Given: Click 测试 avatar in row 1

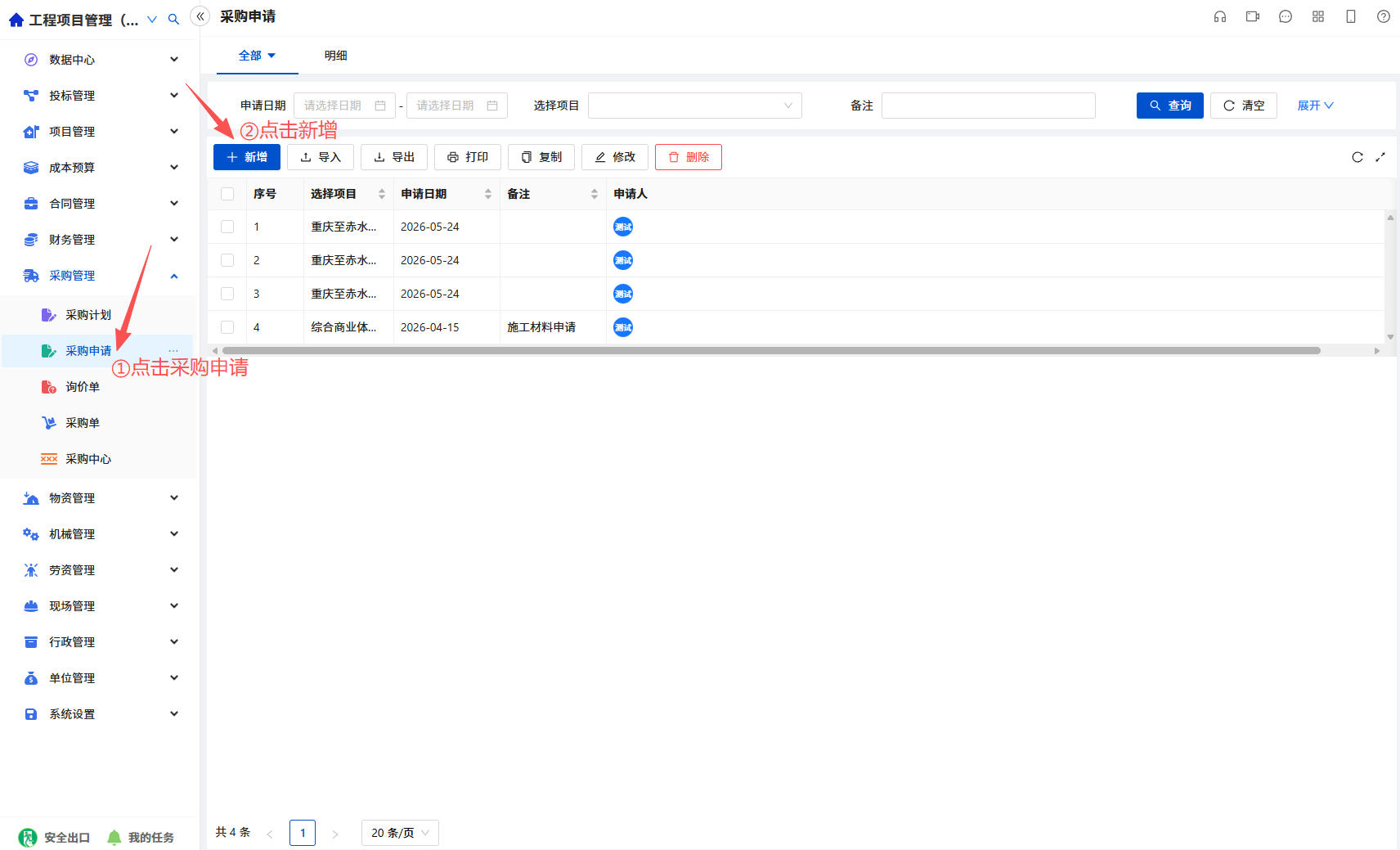Looking at the screenshot, I should click(623, 227).
